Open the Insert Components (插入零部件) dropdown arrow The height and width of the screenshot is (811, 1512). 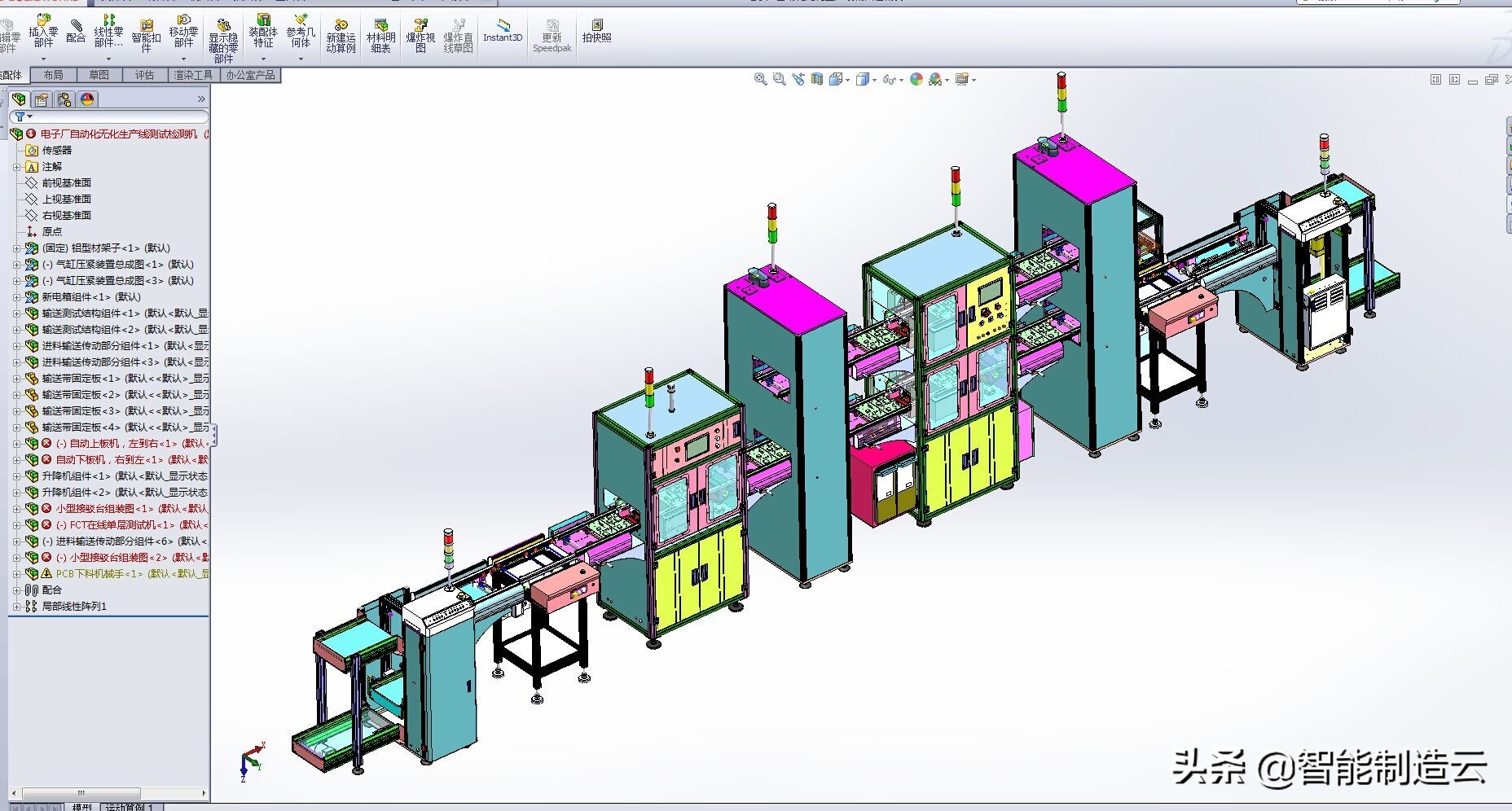pyautogui.click(x=43, y=59)
